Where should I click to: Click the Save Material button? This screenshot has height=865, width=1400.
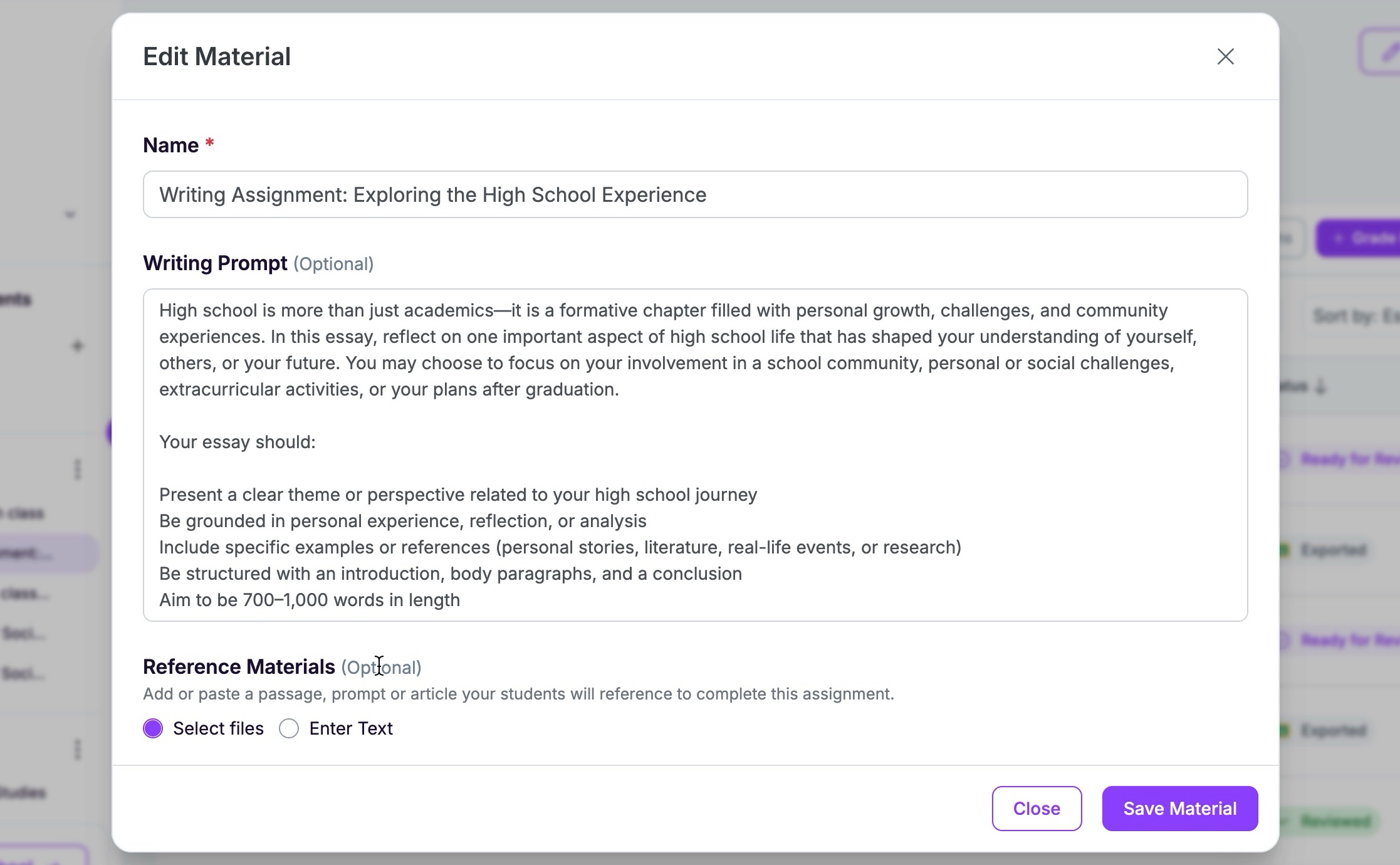point(1179,809)
